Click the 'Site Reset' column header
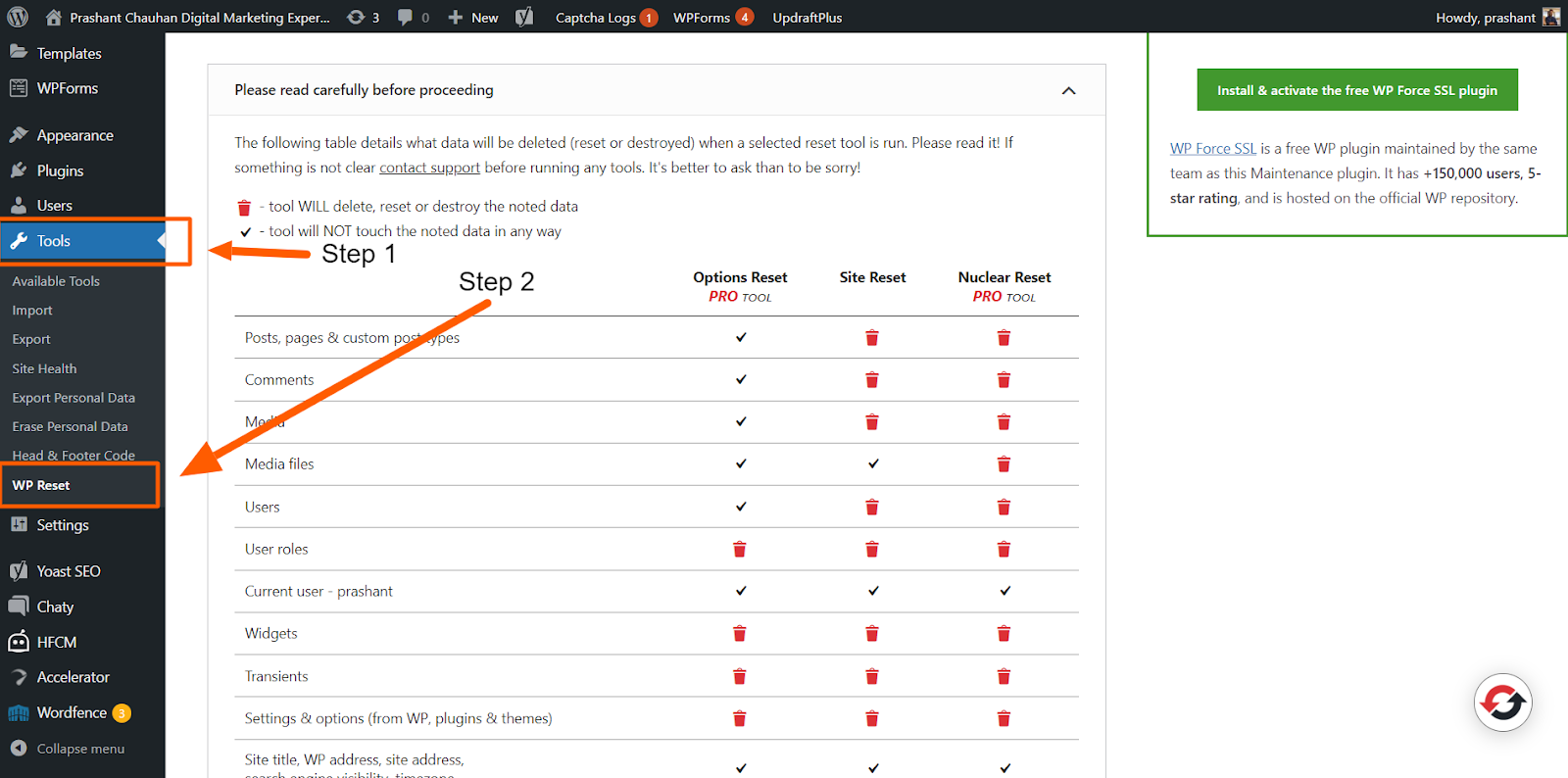This screenshot has width=1568, height=778. tap(872, 277)
